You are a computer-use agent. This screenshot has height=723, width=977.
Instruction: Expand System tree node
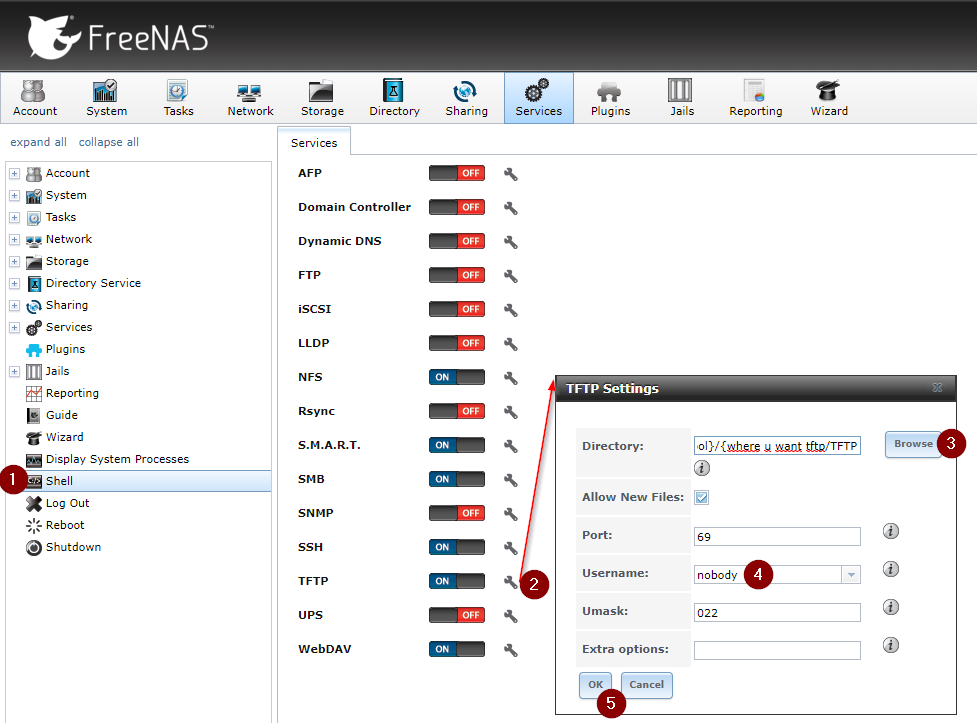click(14, 196)
